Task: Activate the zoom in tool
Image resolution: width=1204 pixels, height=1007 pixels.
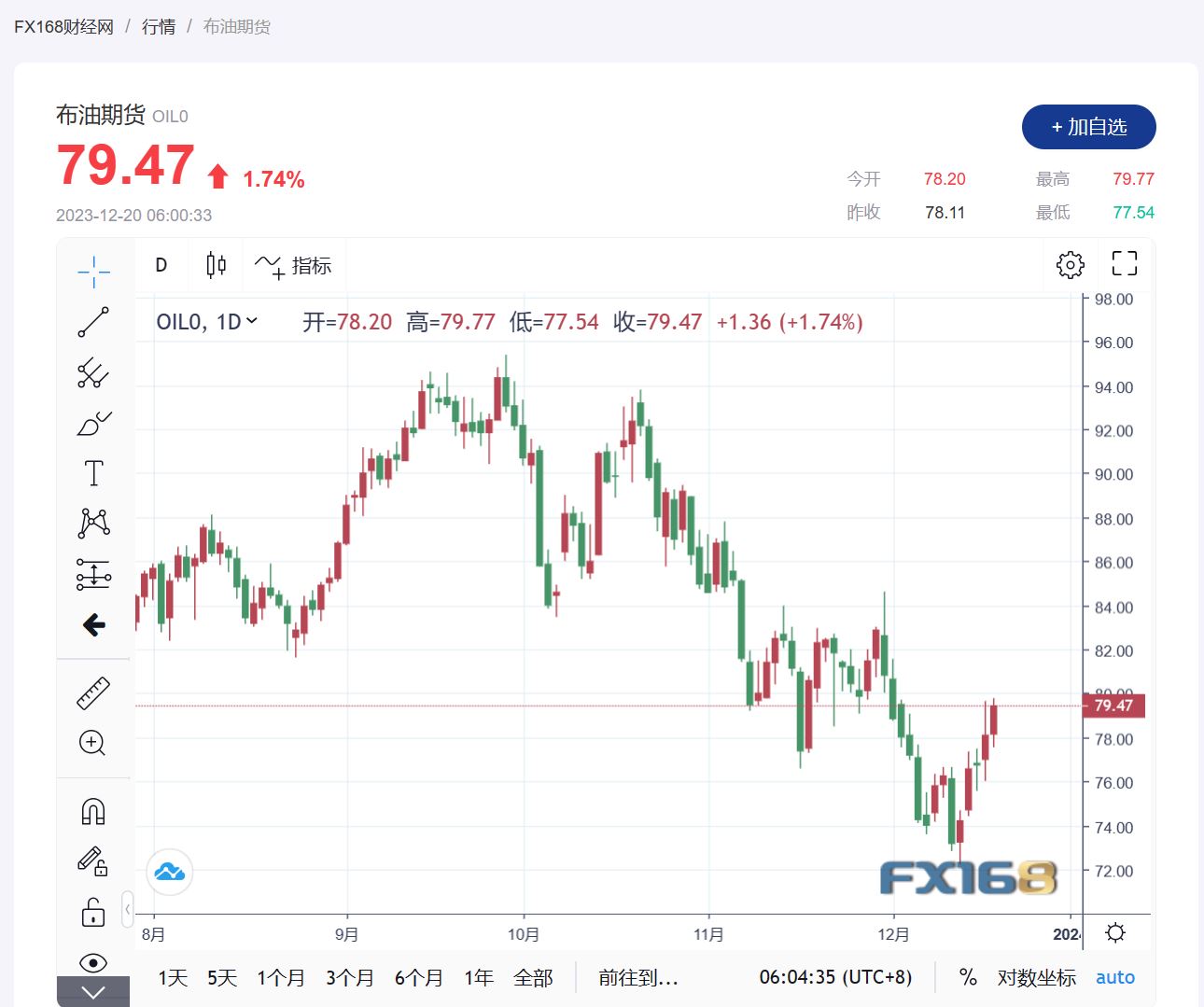Action: [x=93, y=743]
